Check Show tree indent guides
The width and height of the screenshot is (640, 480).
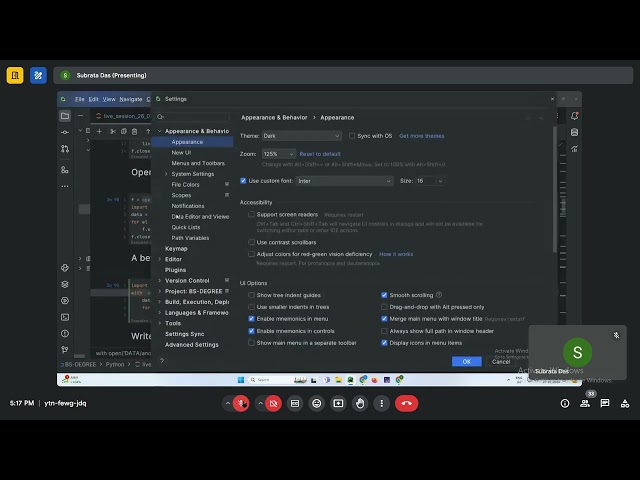[251, 295]
